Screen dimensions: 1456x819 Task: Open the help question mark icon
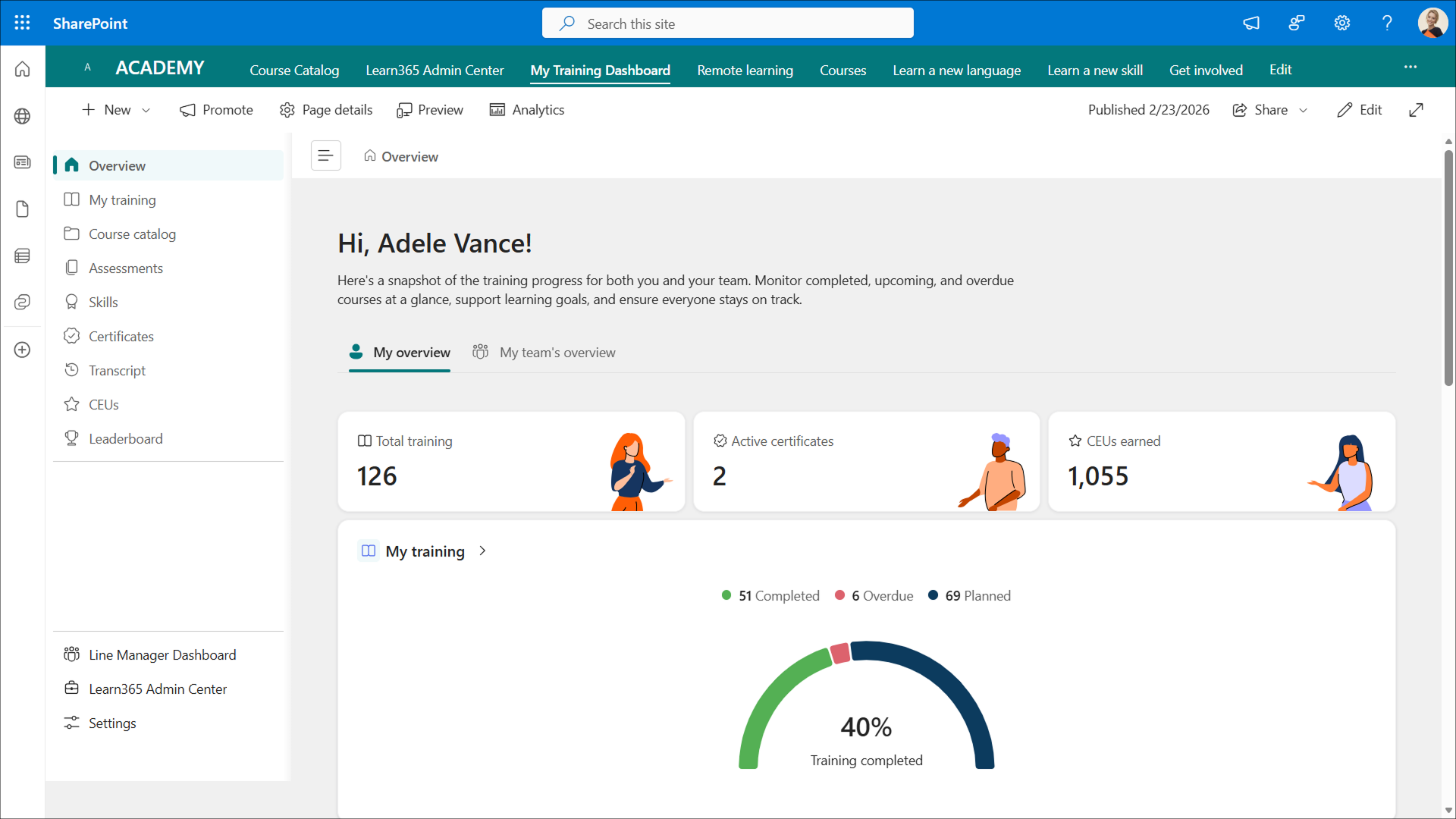tap(1387, 23)
